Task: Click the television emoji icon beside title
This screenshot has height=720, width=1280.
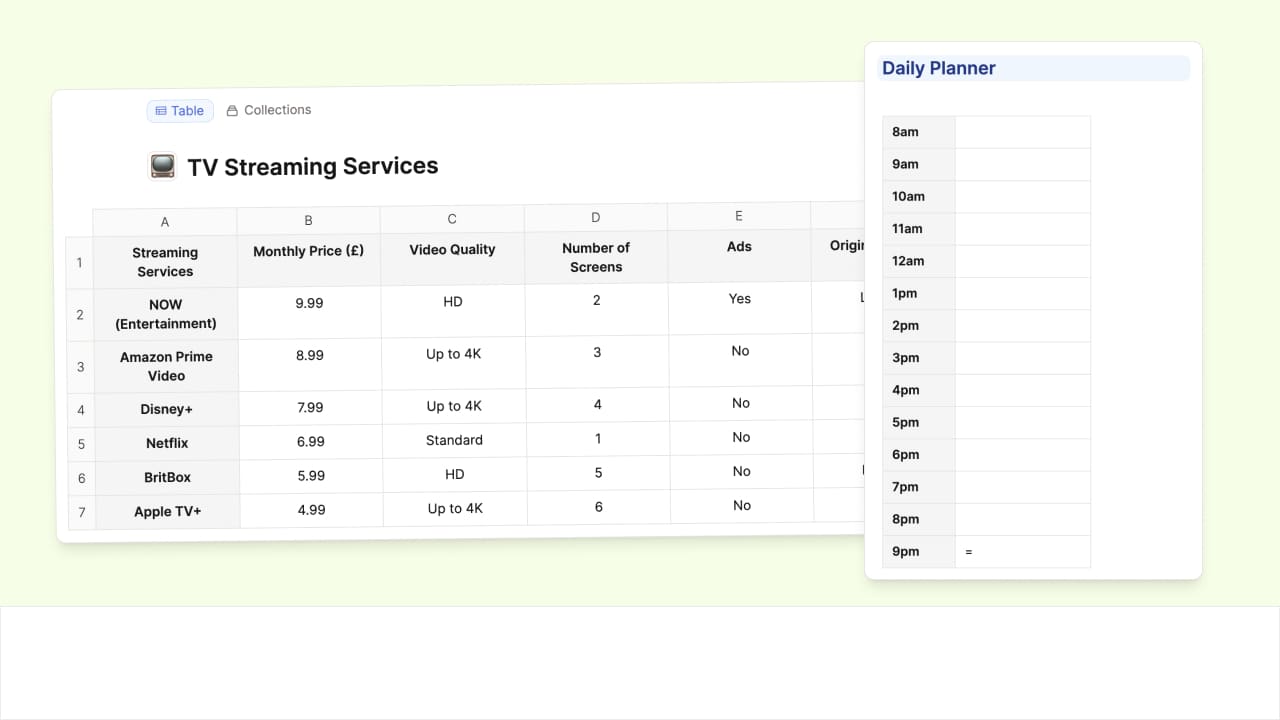Action: [162, 166]
